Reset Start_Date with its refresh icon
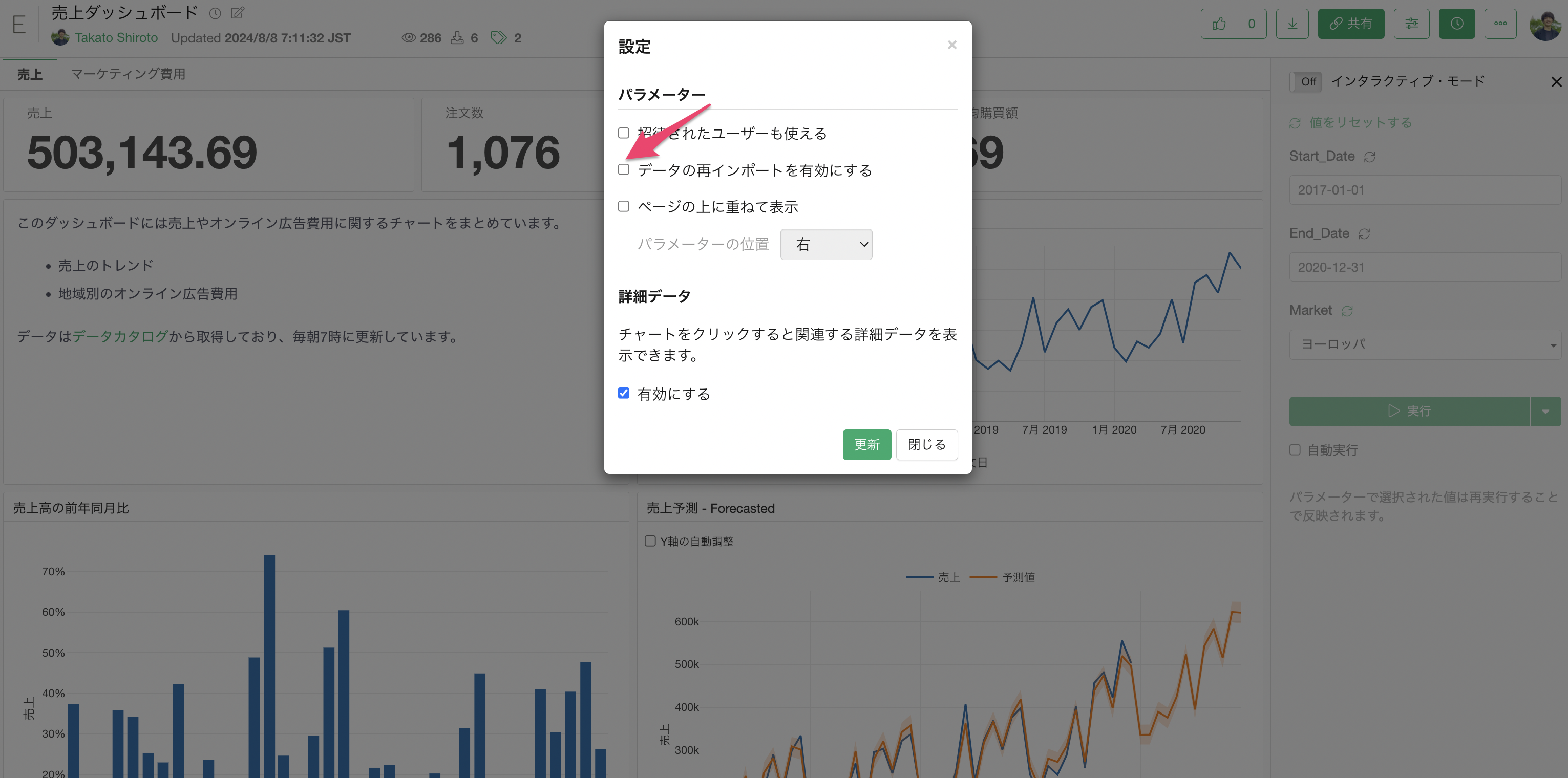 coord(1369,157)
